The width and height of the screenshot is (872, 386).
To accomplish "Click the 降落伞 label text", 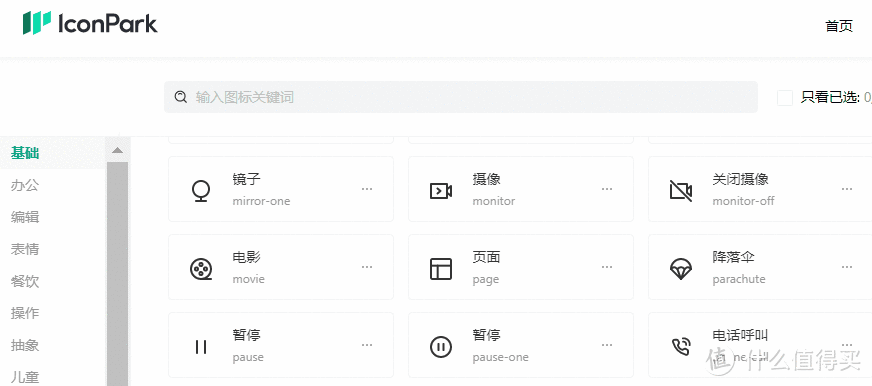I will tap(734, 257).
